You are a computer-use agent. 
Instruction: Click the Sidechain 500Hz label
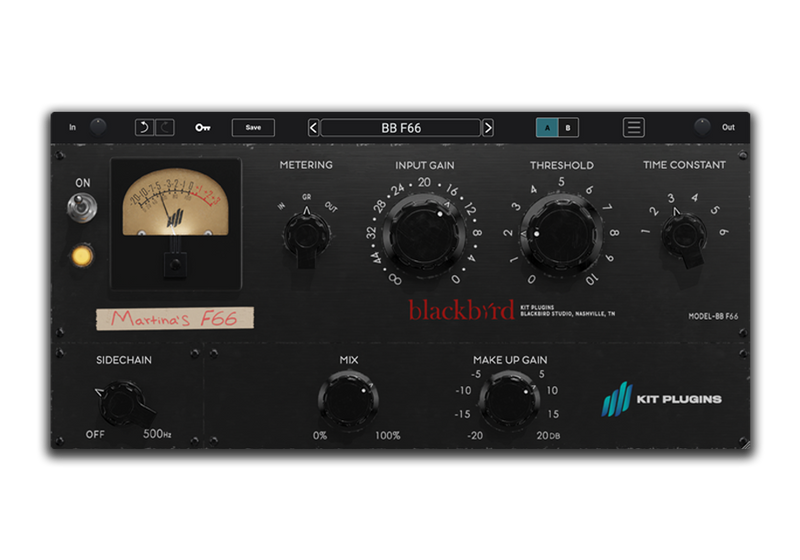click(x=157, y=434)
